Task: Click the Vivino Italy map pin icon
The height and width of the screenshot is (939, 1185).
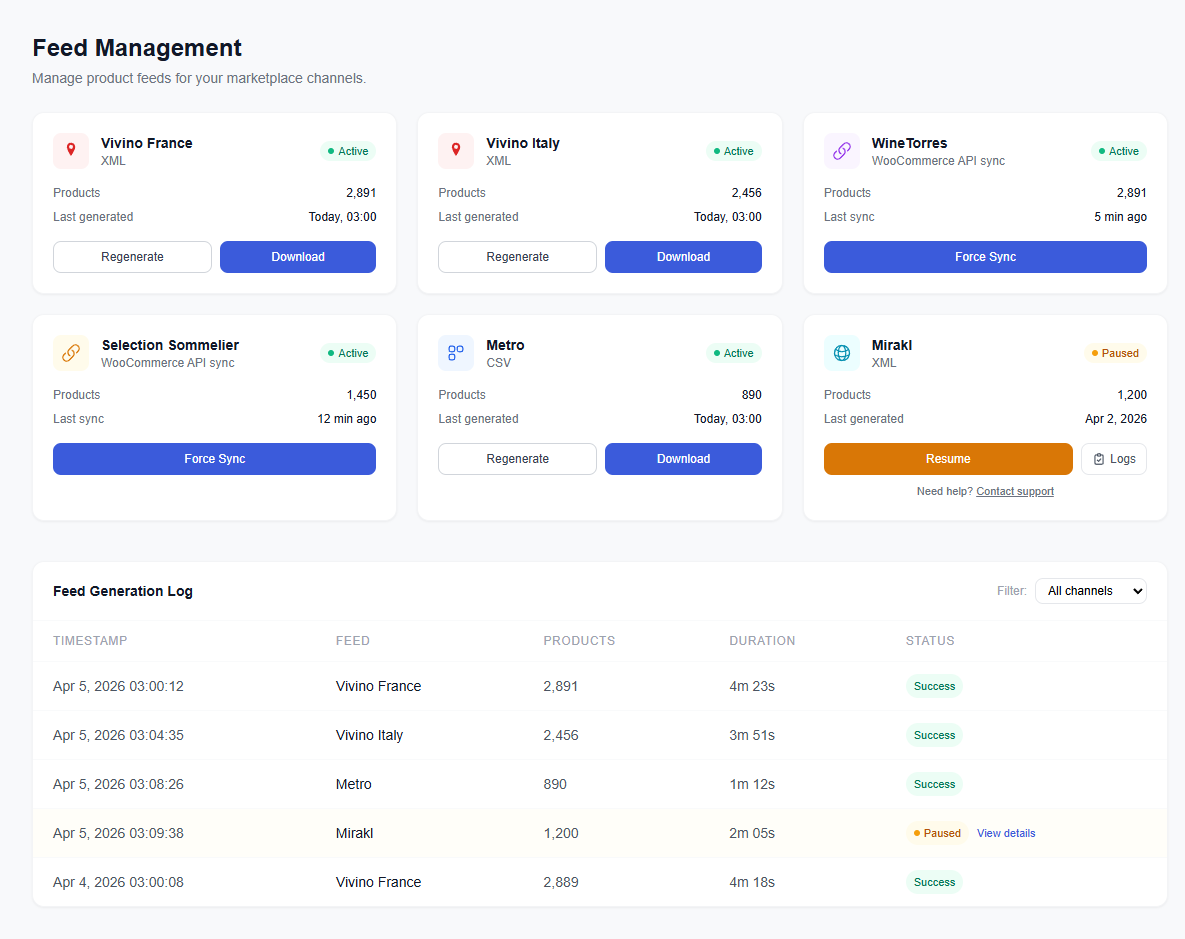Action: point(456,150)
